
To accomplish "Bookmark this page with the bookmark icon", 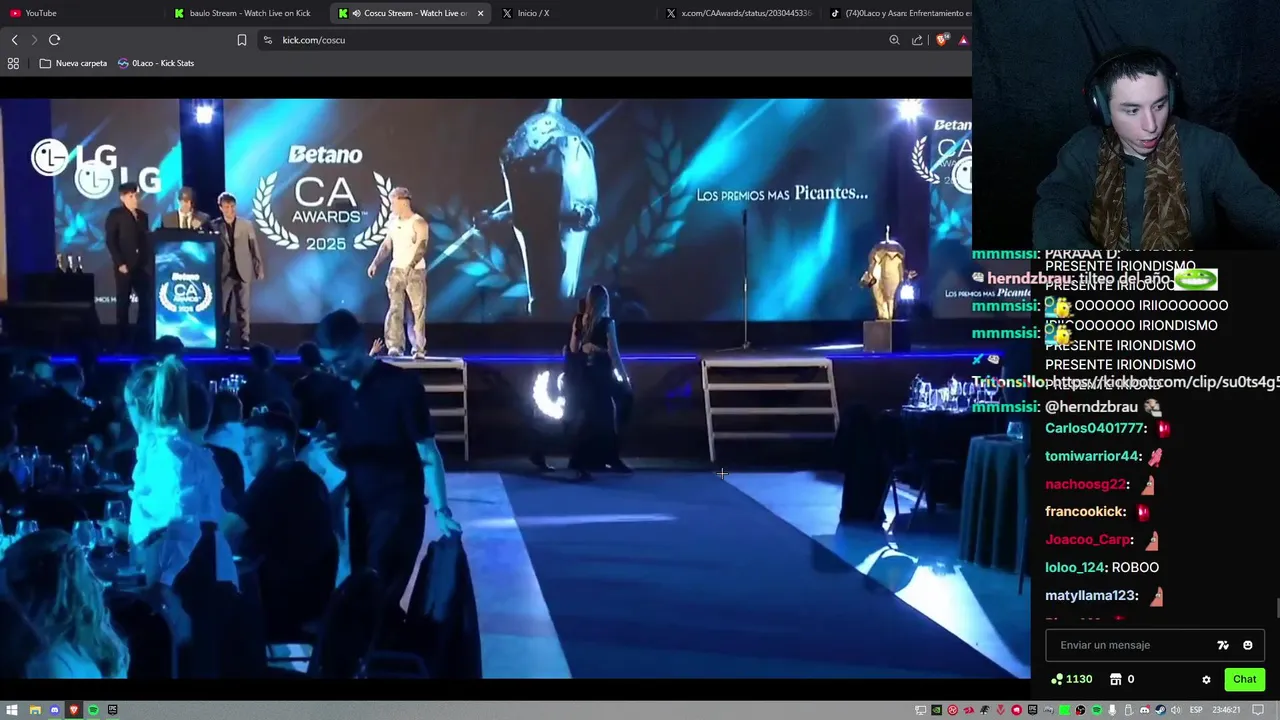I will [x=241, y=40].
